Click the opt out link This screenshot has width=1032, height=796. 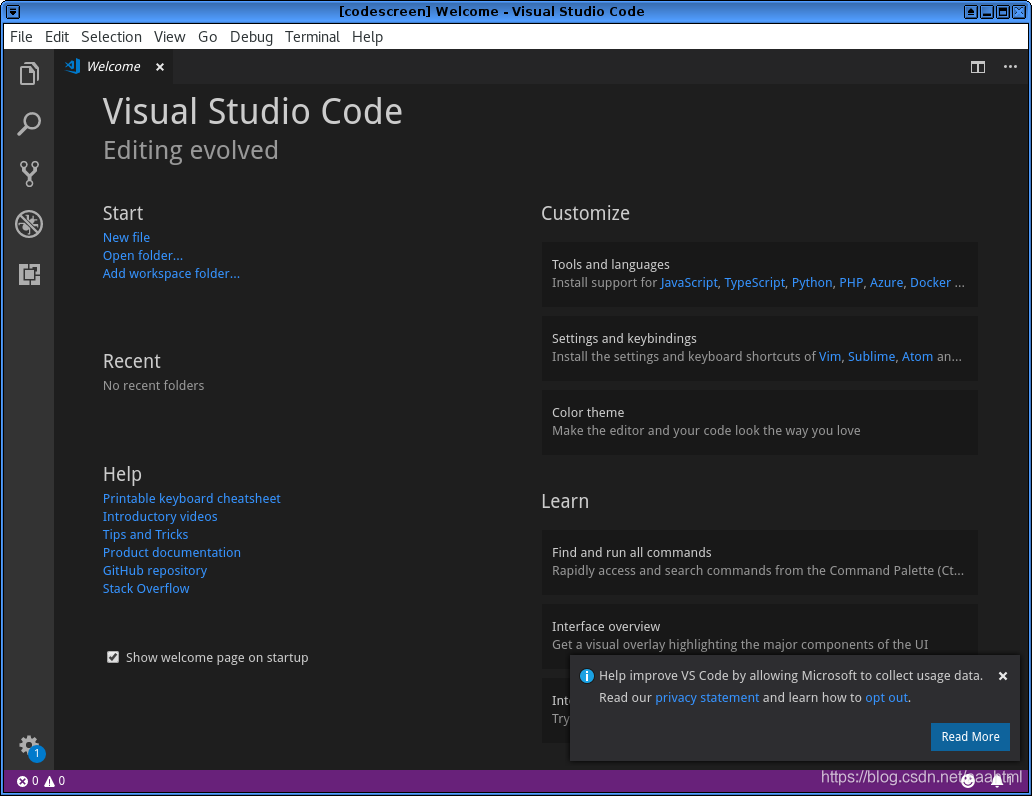886,698
